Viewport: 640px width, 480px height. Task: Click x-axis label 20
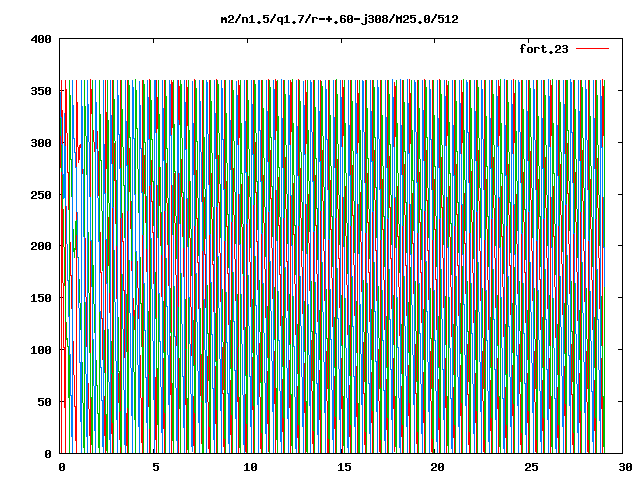point(437,467)
